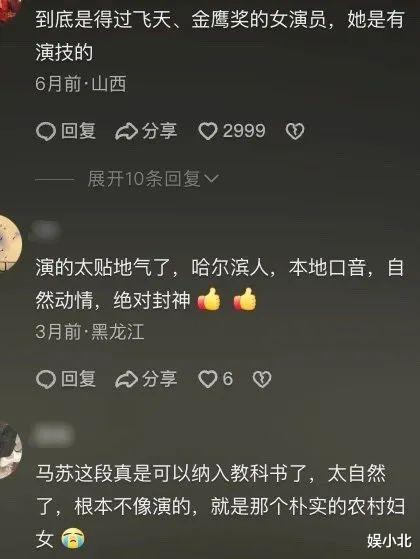The image size is (420, 559).
Task: Share the Heilongjiang comment via arrow icon
Action: tap(126, 379)
